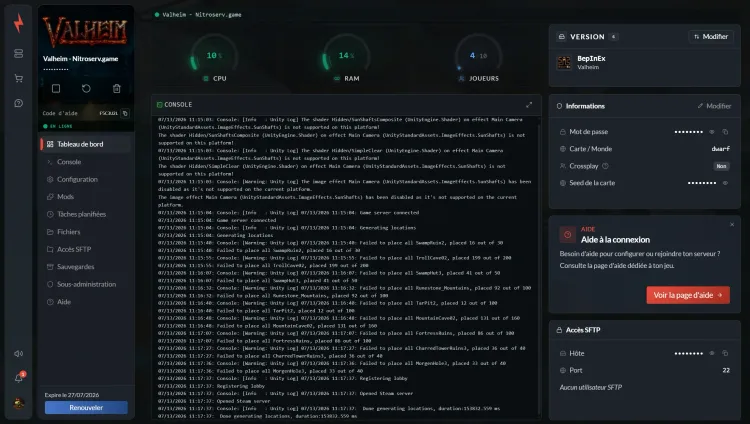Open the notifications bell icon

point(19,378)
